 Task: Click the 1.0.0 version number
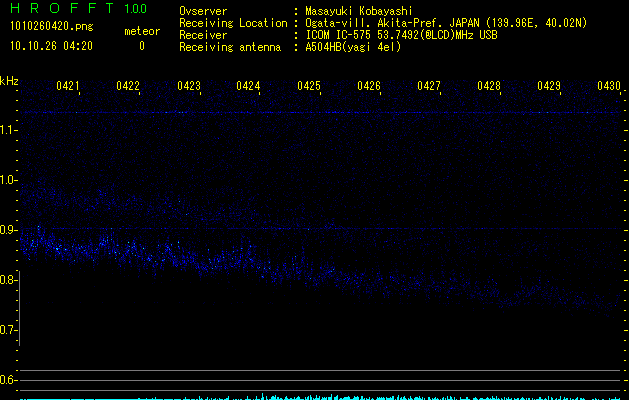pyautogui.click(x=134, y=10)
